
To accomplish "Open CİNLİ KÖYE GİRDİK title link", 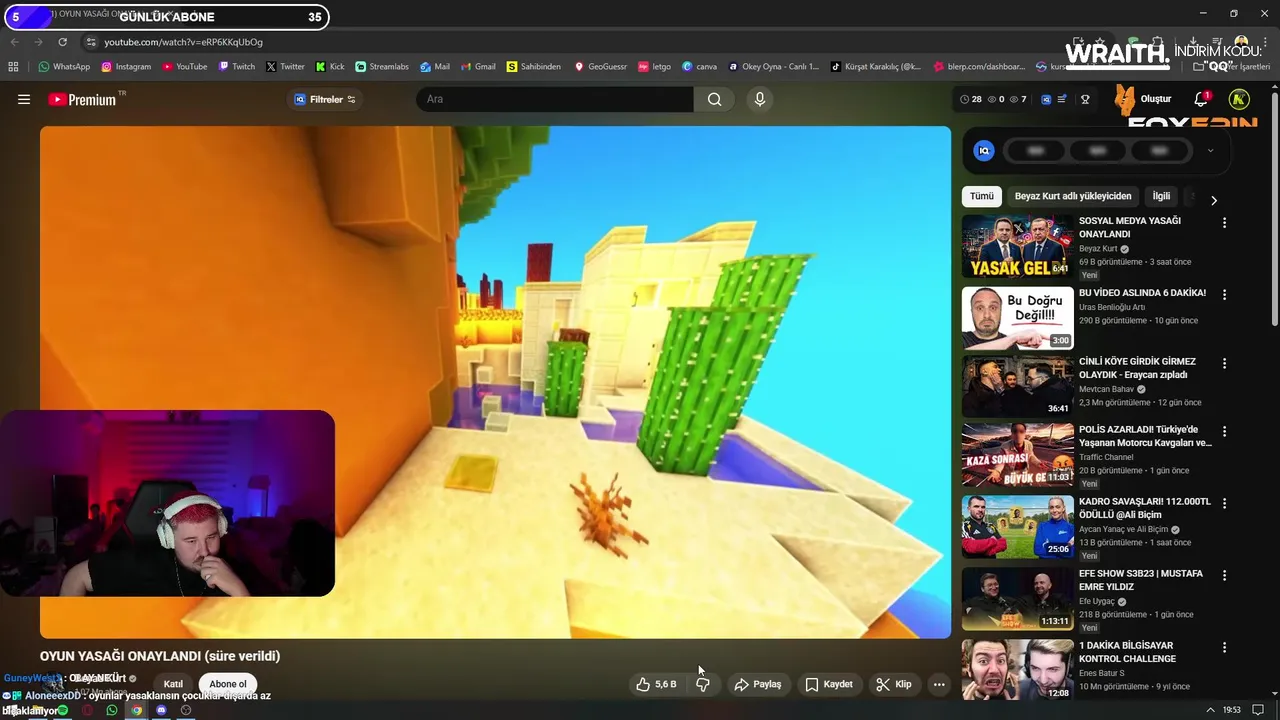I will pos(1137,368).
